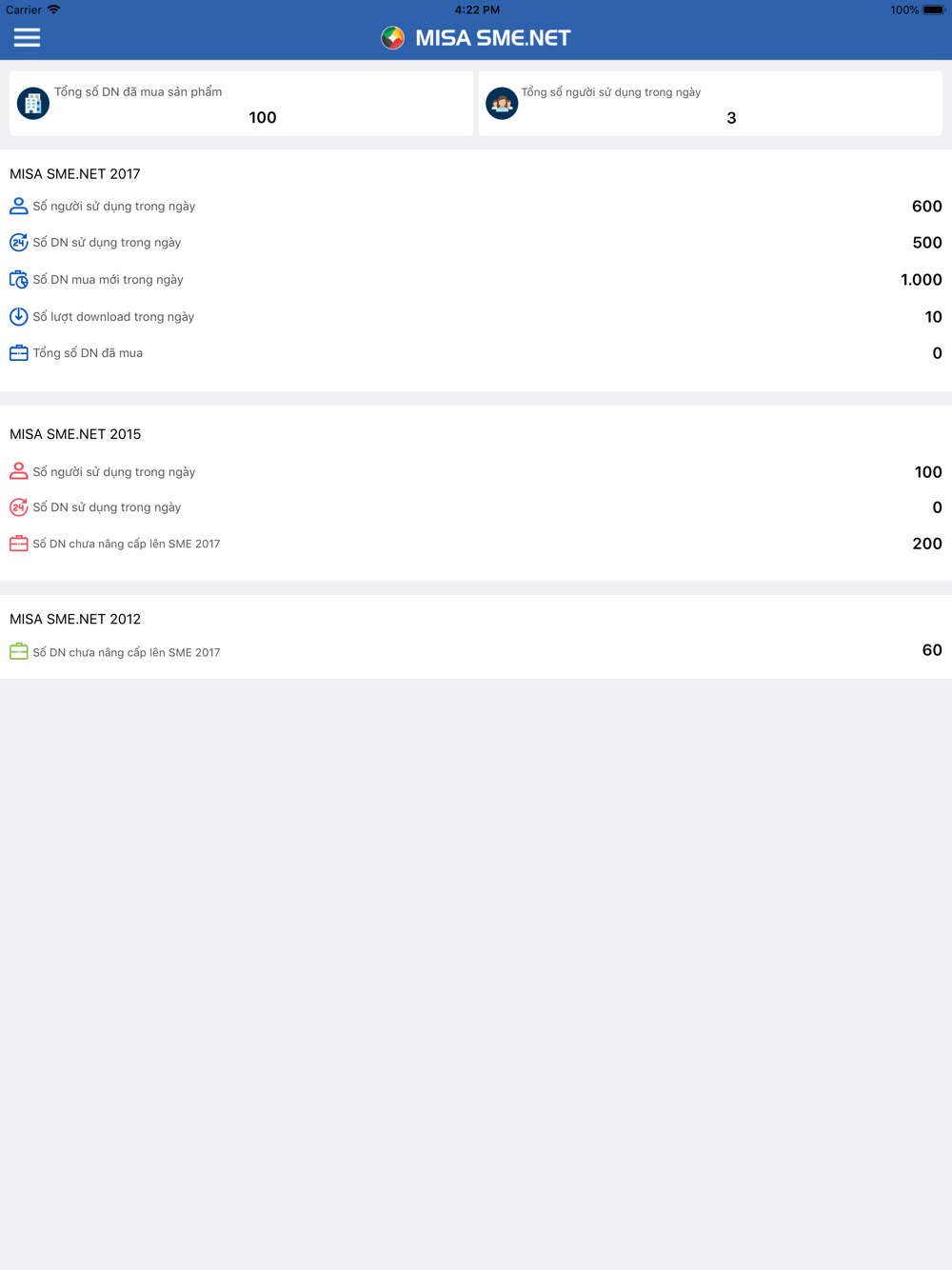Image resolution: width=952 pixels, height=1270 pixels.
Task: Tap the new purchases clock icon
Action: tap(18, 280)
